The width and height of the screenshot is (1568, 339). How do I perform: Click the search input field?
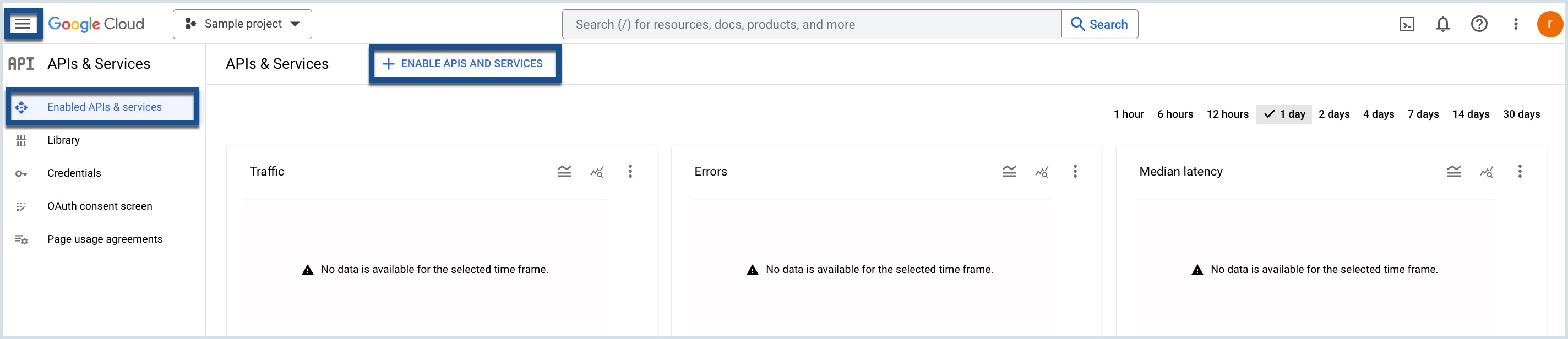pos(812,24)
